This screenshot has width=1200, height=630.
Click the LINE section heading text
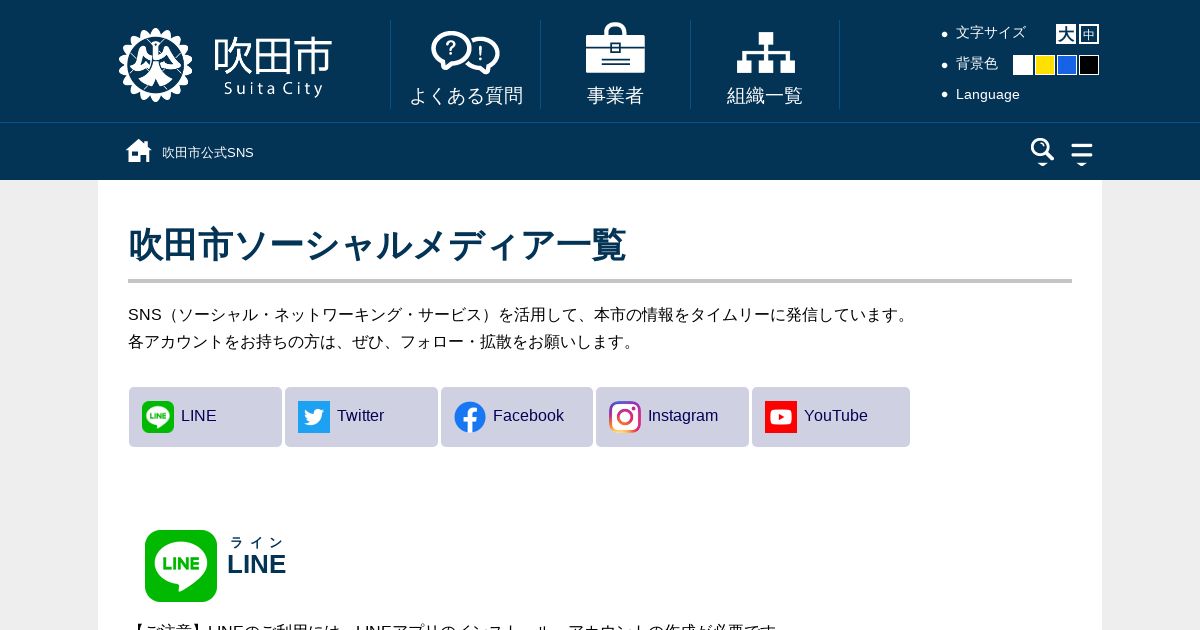point(256,564)
